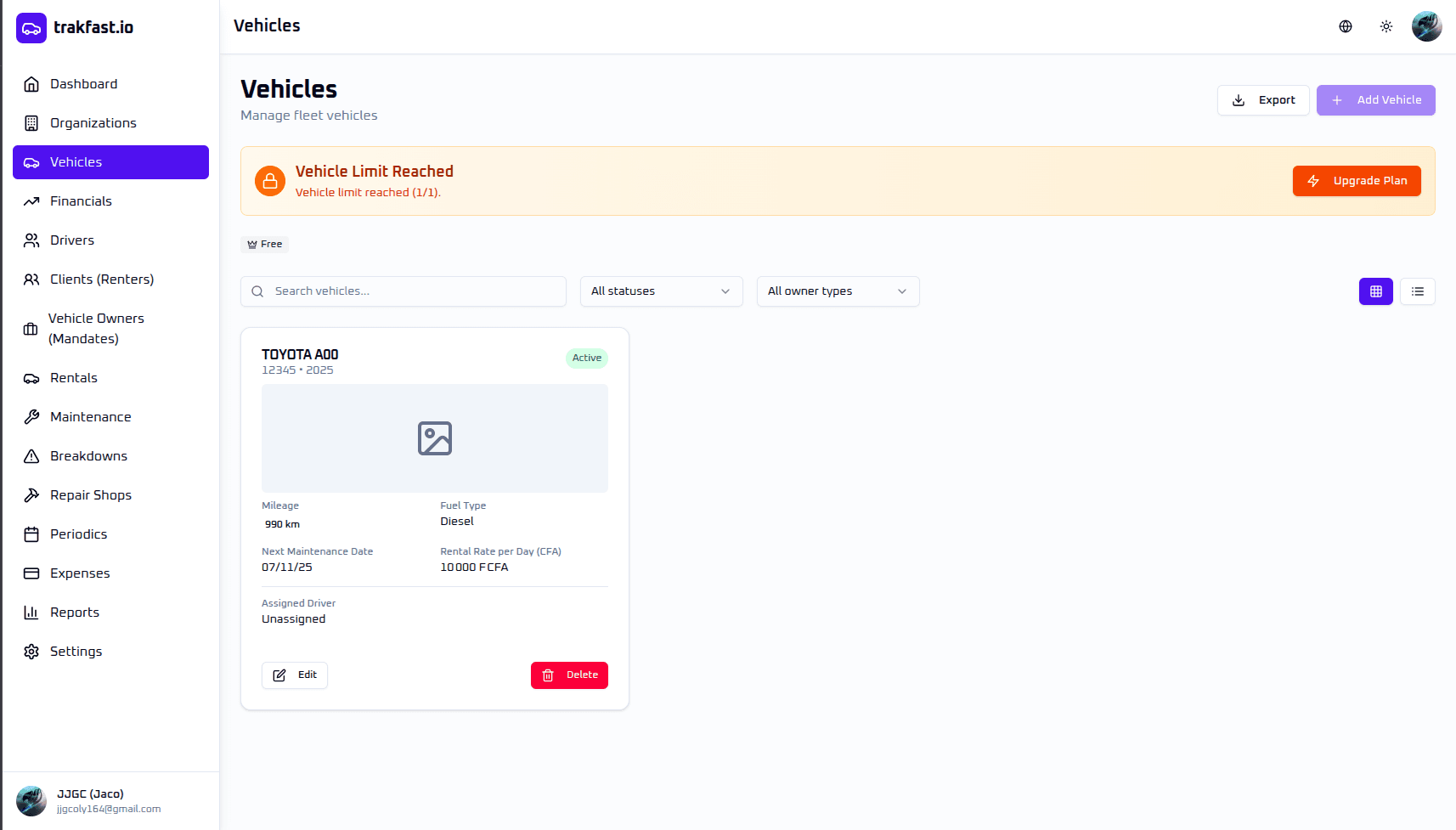The height and width of the screenshot is (830, 1456).
Task: Open the user avatar in top bar
Action: coord(1426,26)
